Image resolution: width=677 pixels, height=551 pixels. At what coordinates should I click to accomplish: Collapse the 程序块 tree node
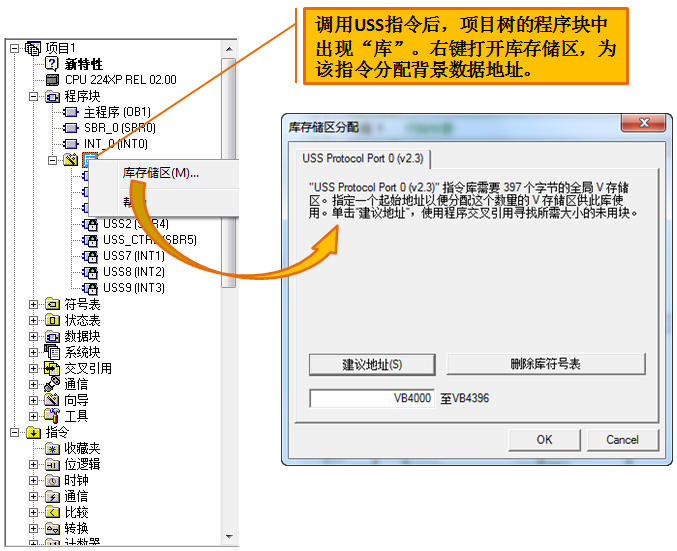click(x=33, y=96)
